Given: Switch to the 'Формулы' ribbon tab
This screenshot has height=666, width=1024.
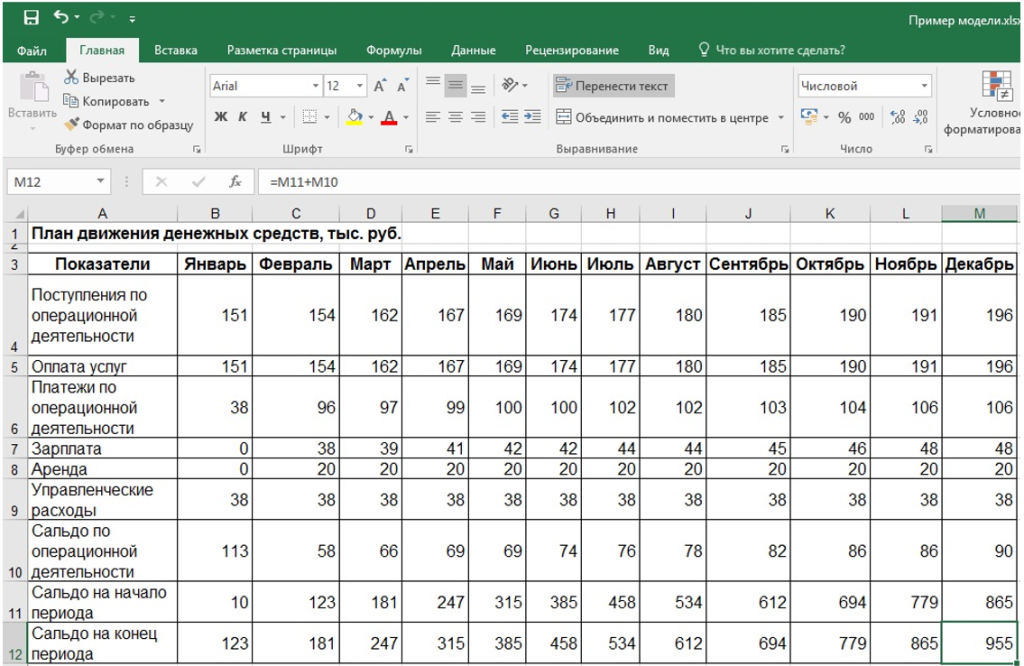Looking at the screenshot, I should [x=393, y=50].
